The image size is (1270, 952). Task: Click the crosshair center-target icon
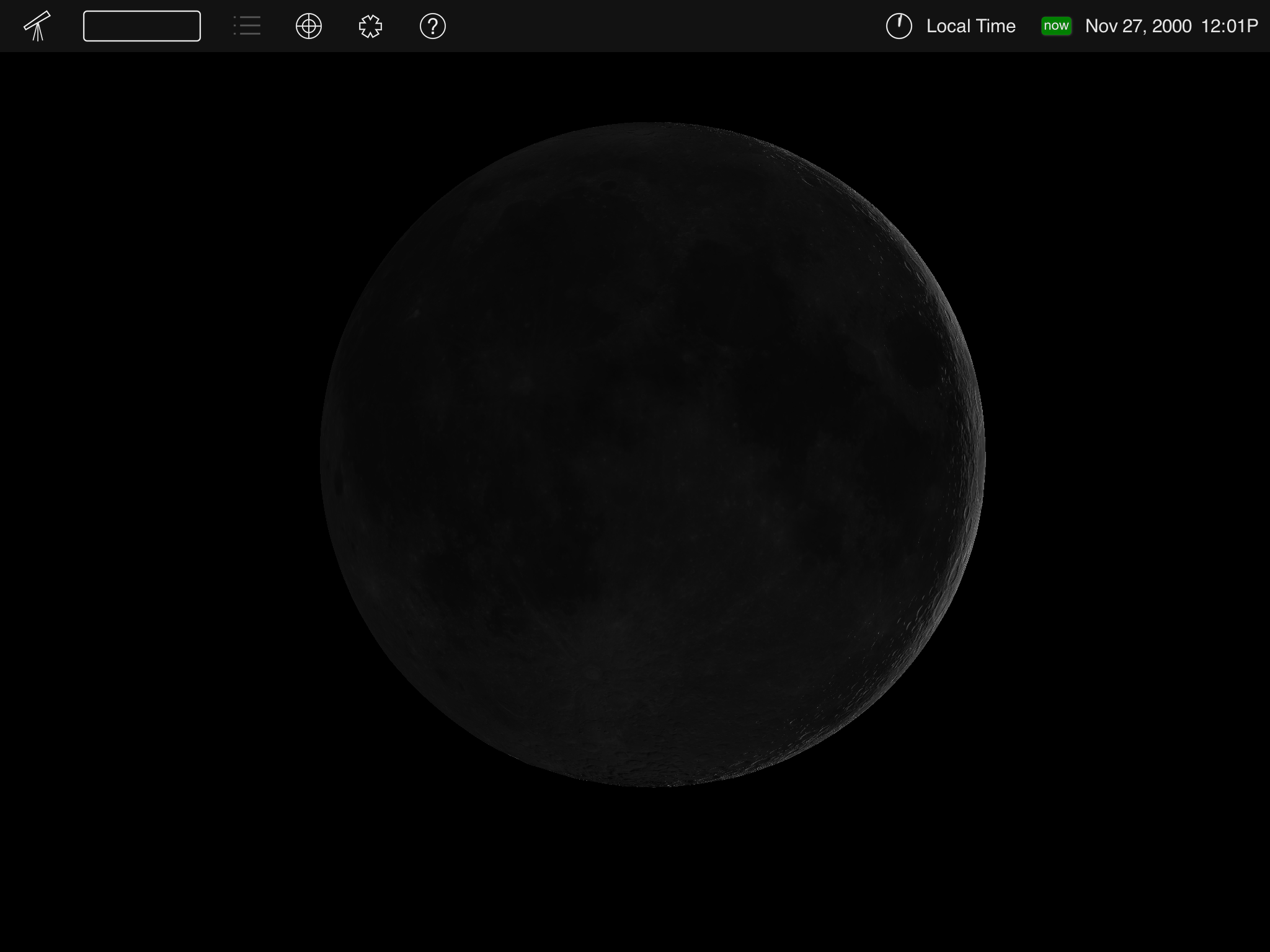pyautogui.click(x=309, y=26)
